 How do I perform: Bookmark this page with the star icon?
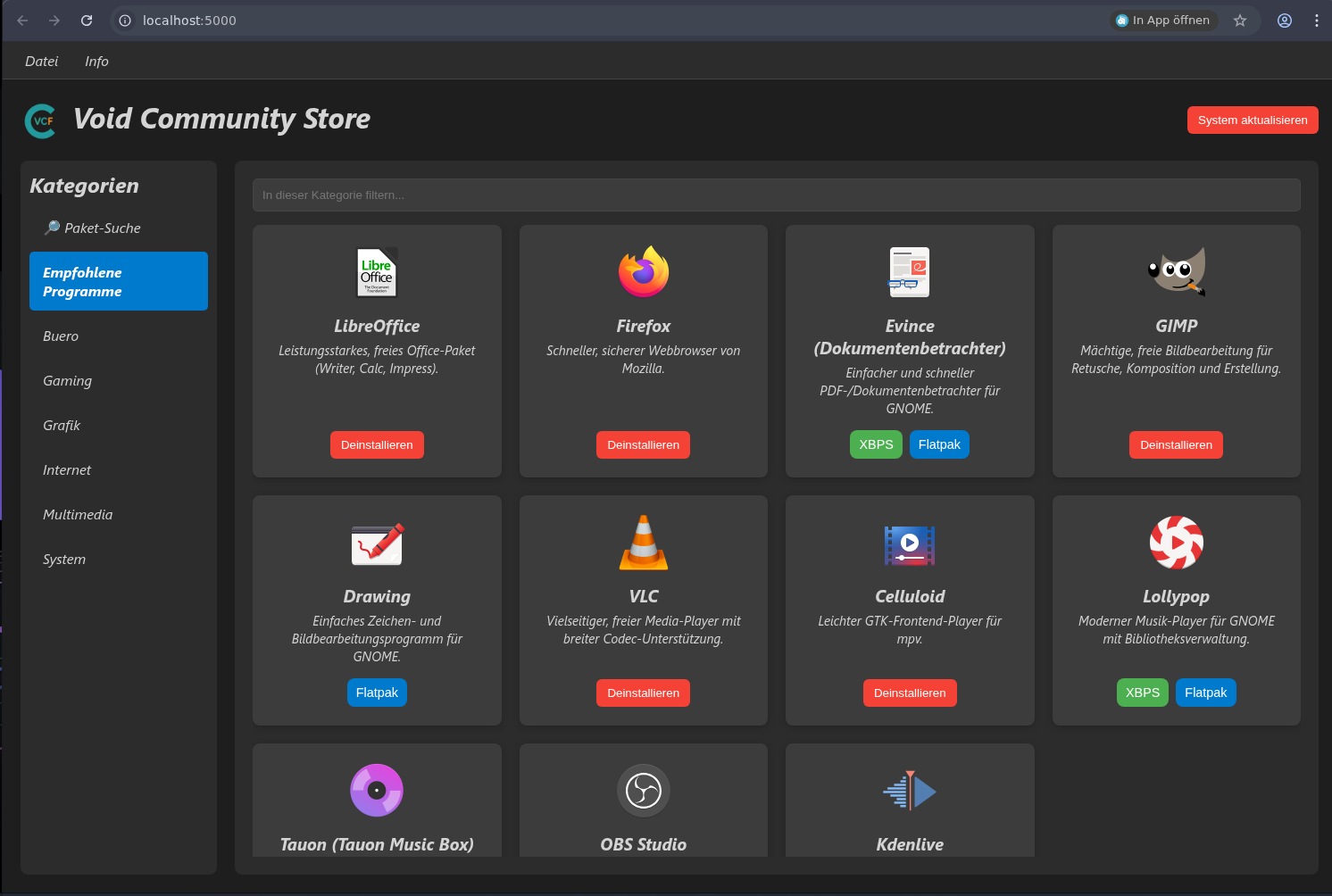tap(1239, 21)
